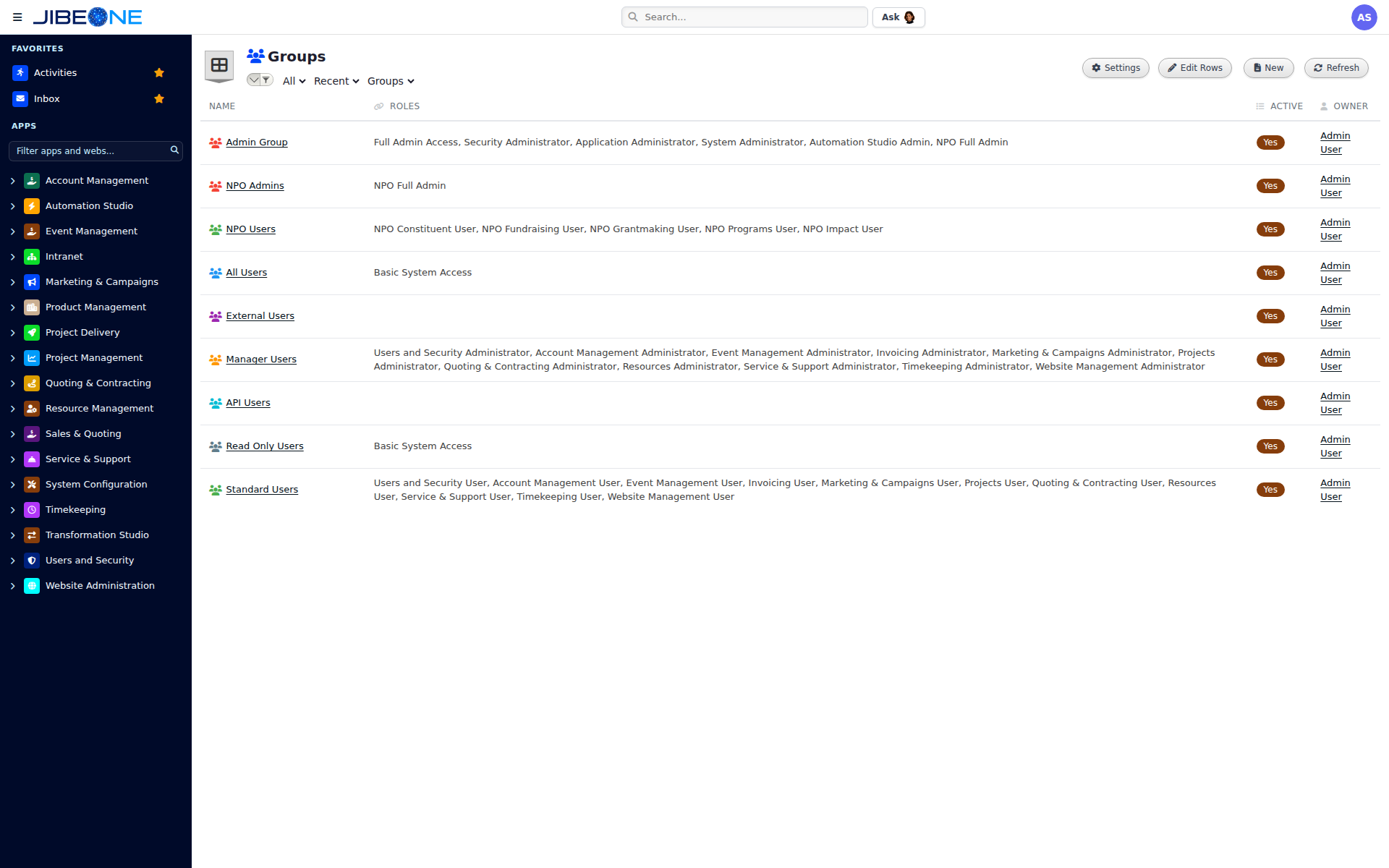Image resolution: width=1389 pixels, height=868 pixels.
Task: Open the All filter dropdown
Action: point(294,81)
